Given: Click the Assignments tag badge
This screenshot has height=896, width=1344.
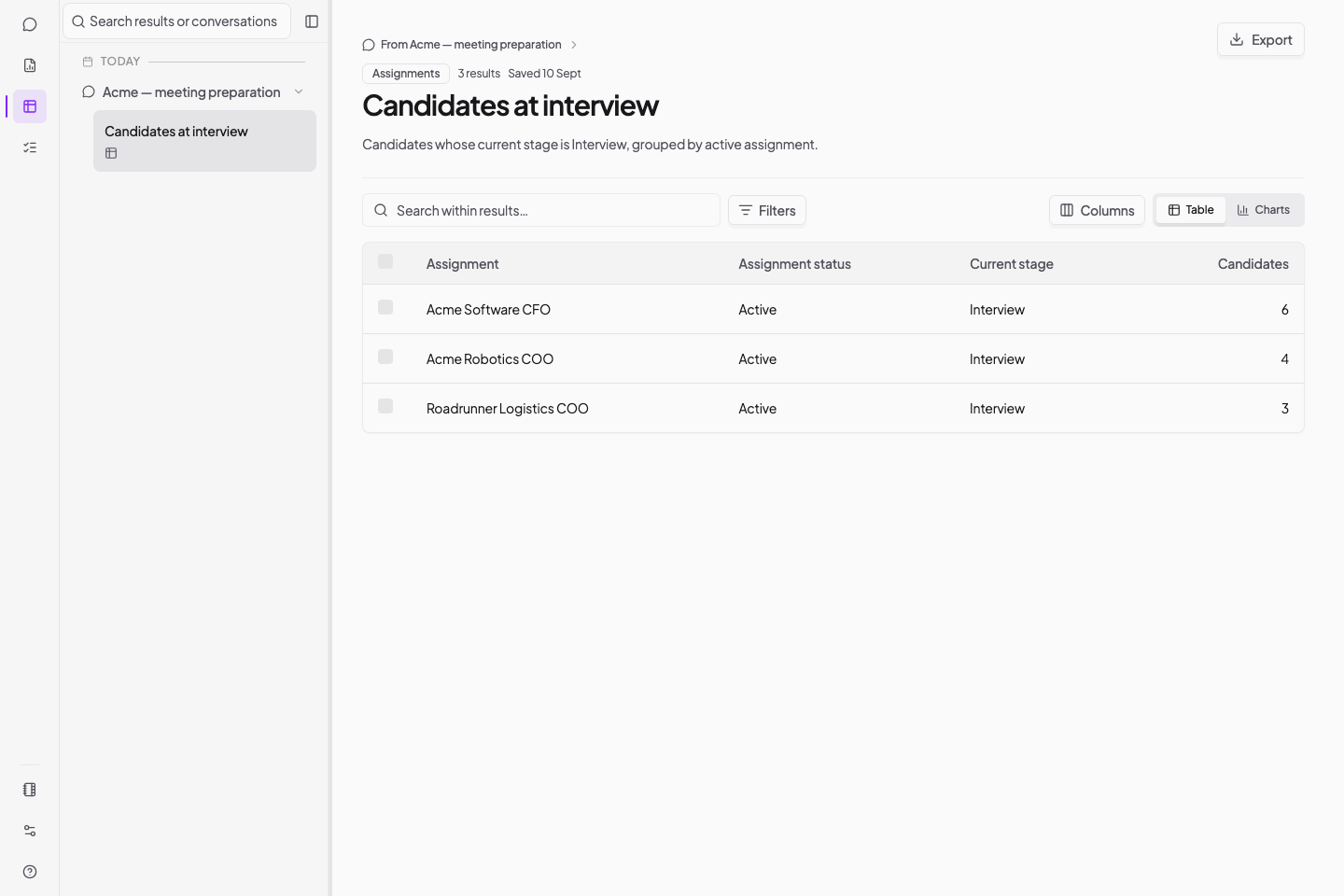Looking at the screenshot, I should 406,74.
